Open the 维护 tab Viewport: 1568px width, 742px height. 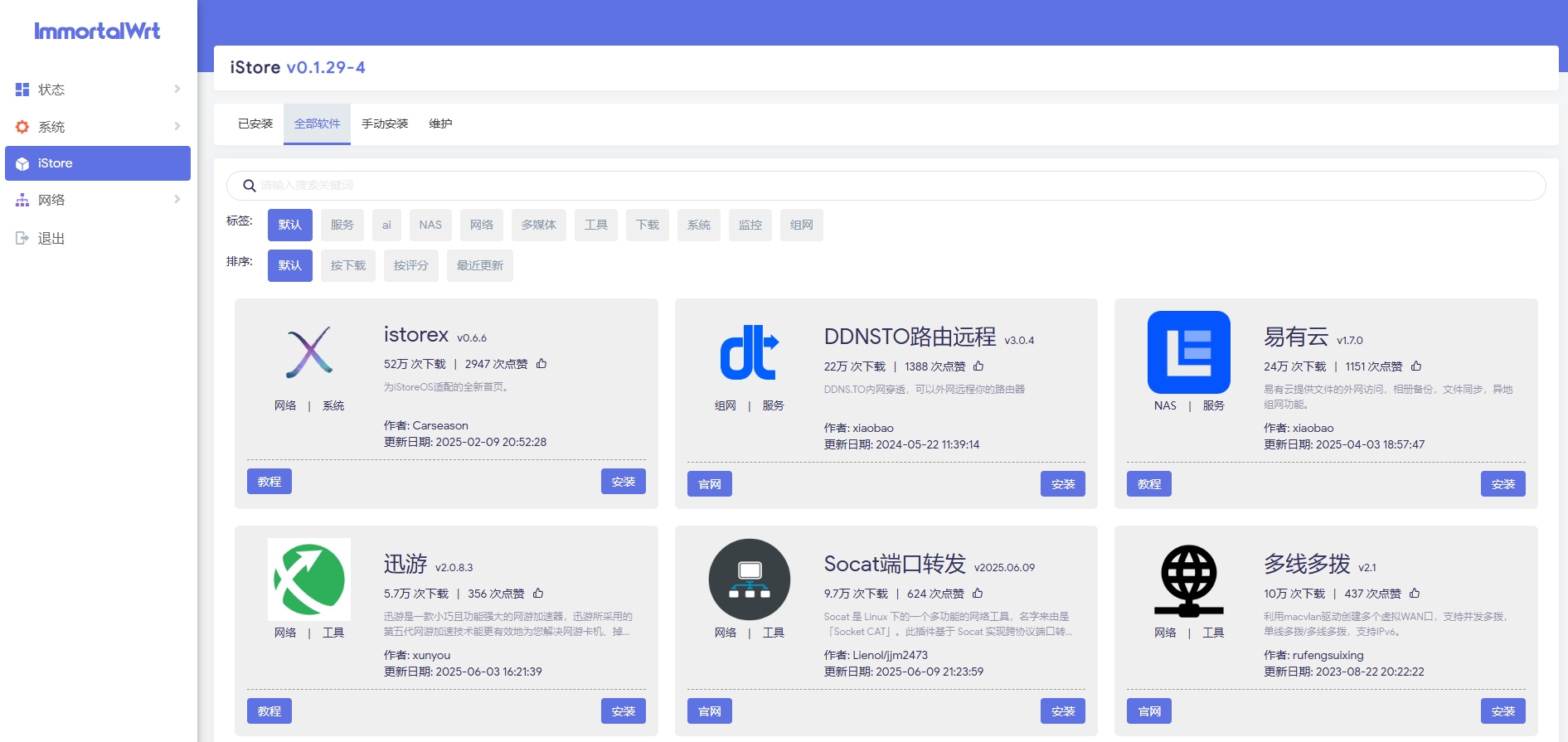coord(440,124)
